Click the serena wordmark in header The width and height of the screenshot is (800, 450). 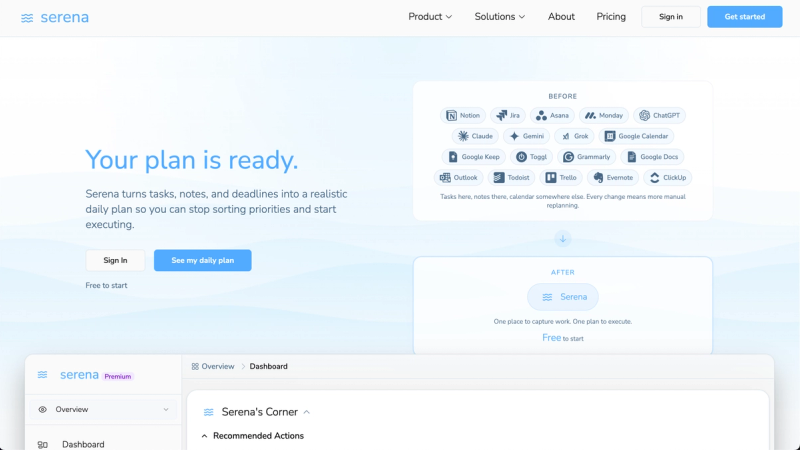click(65, 17)
